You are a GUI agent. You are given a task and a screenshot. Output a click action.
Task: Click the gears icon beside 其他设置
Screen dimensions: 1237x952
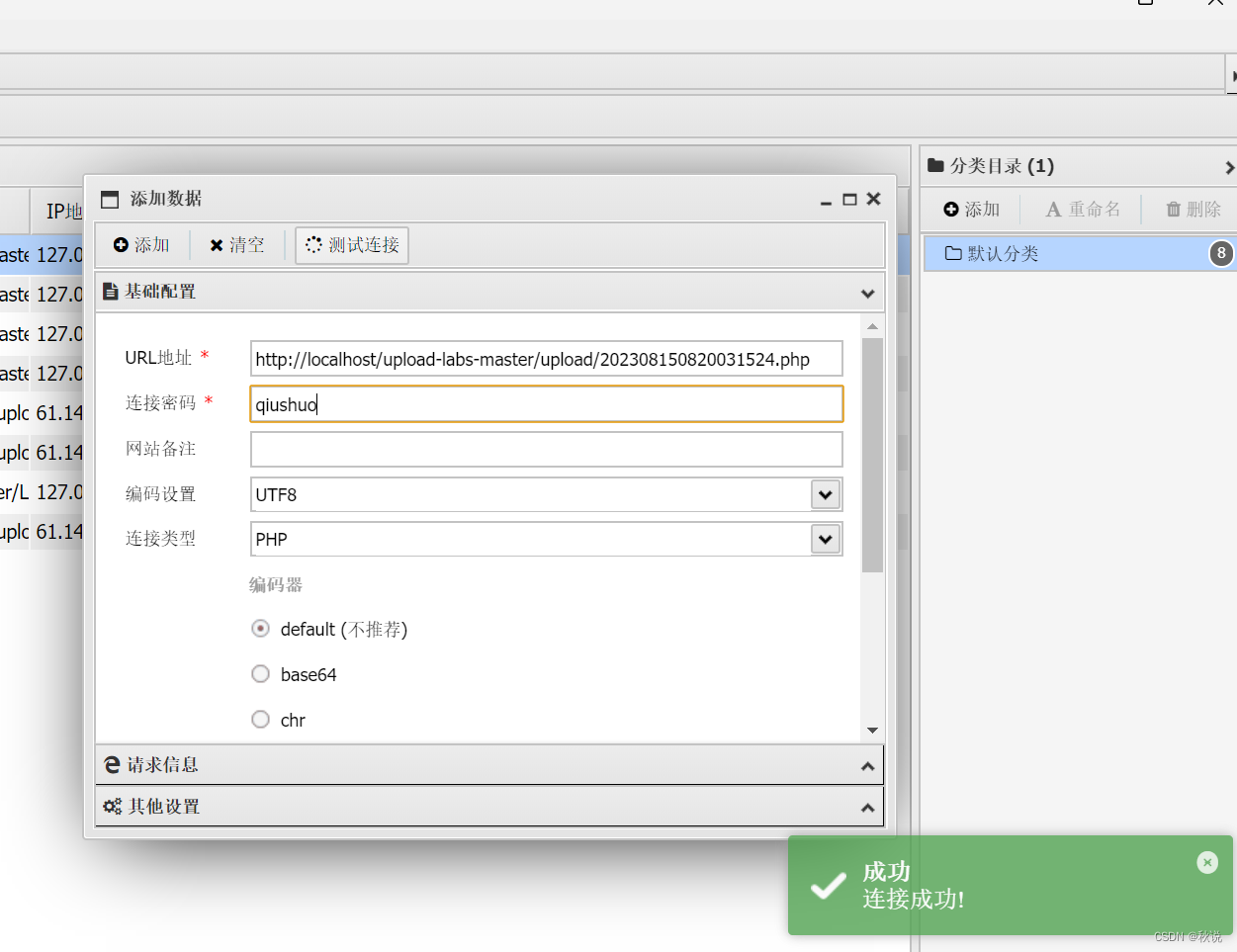pos(112,807)
